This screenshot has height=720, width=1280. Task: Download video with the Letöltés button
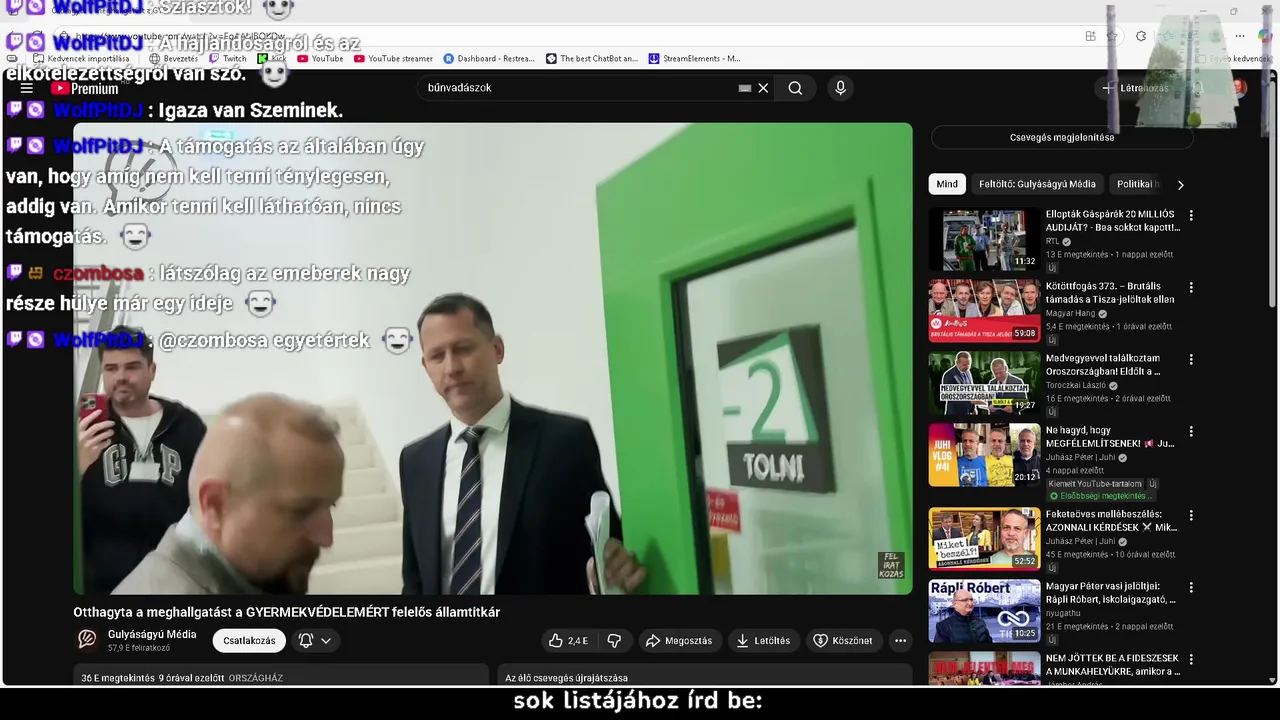coord(763,640)
